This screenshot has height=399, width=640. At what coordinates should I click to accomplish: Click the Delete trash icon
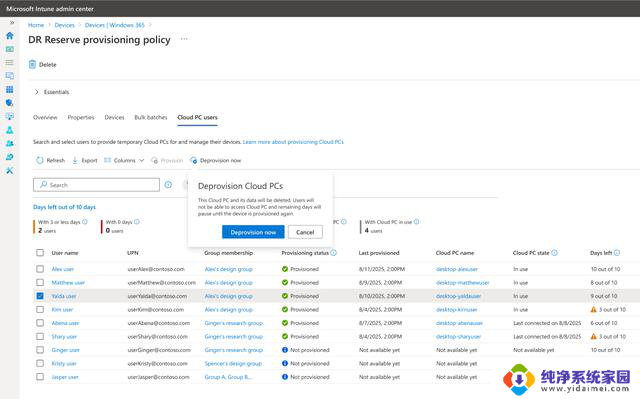pyautogui.click(x=32, y=64)
